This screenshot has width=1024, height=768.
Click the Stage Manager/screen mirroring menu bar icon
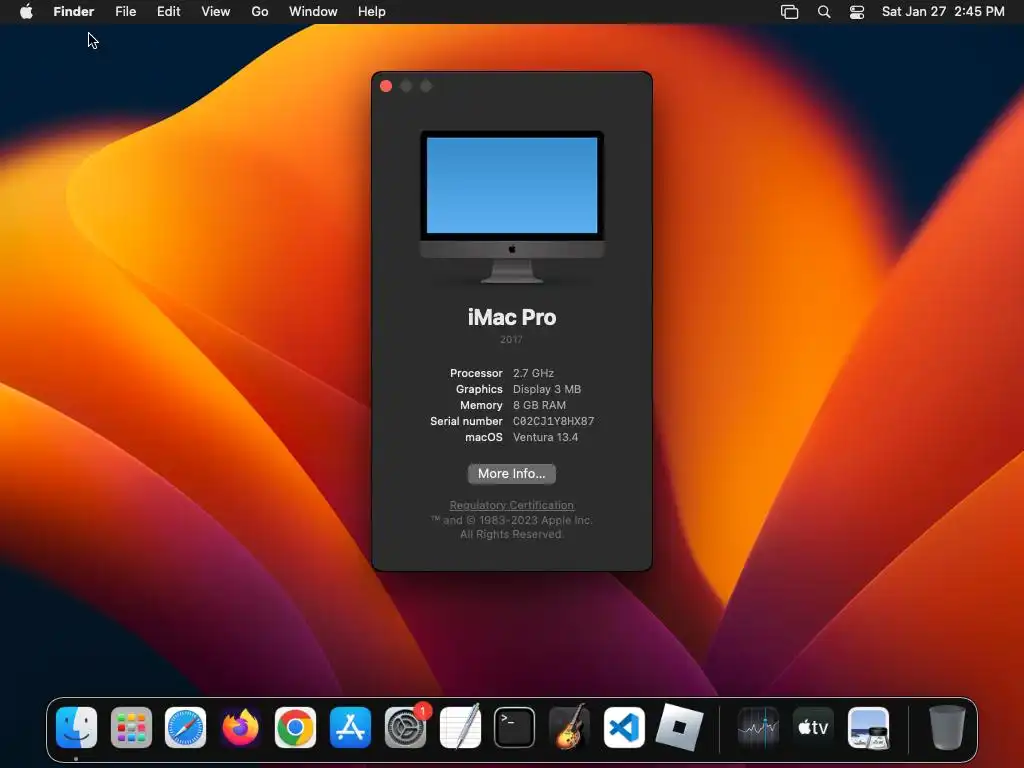point(790,12)
